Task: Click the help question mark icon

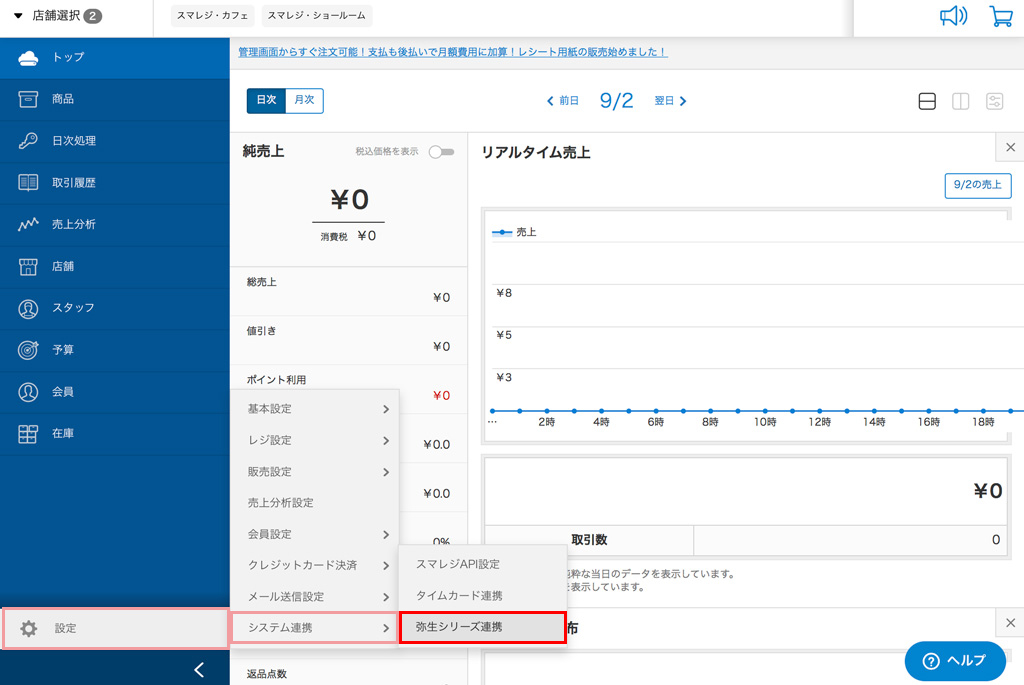Action: click(x=931, y=661)
